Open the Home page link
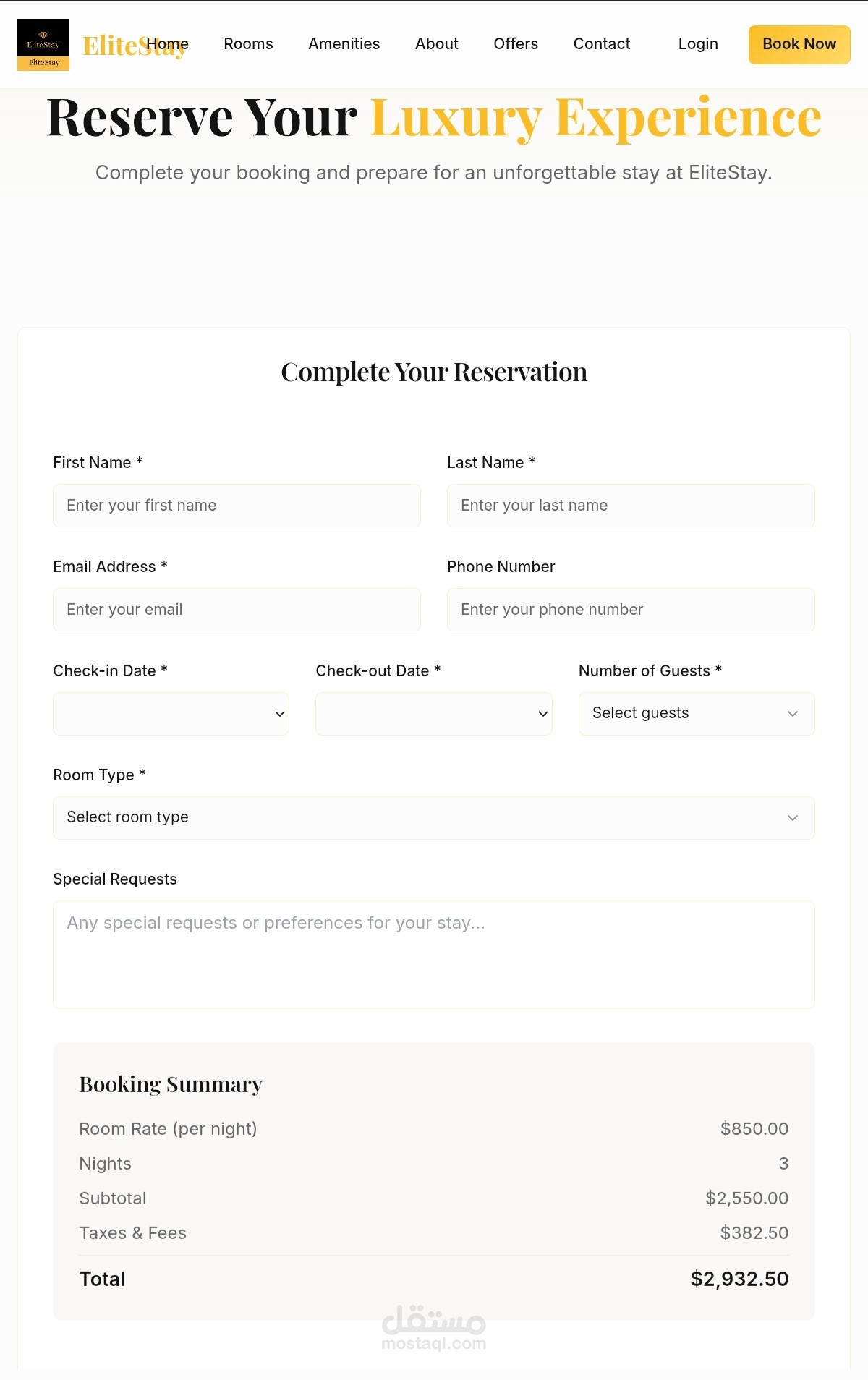This screenshot has height=1380, width=868. point(168,44)
